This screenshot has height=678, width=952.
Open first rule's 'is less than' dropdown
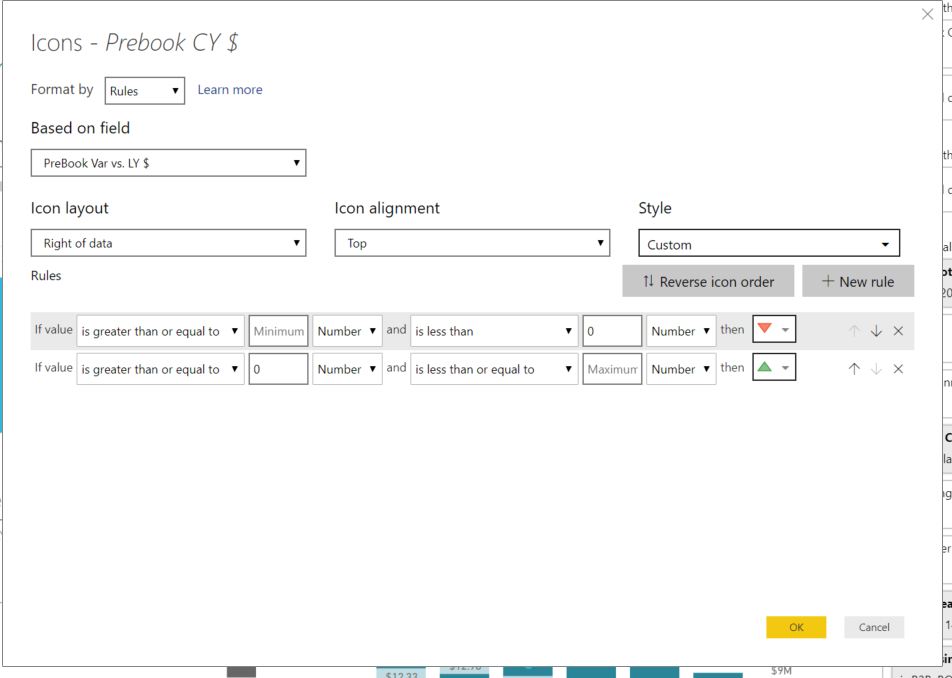click(x=494, y=331)
